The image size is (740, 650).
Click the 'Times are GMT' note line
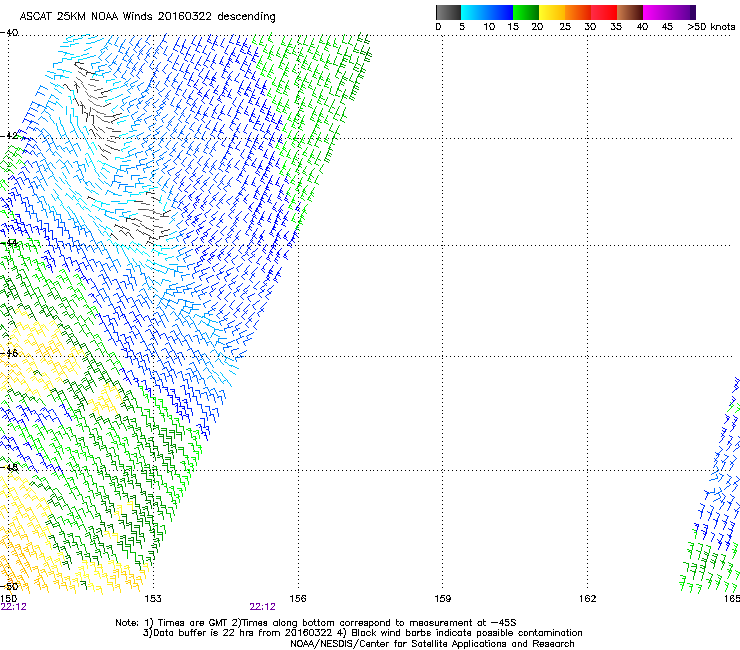pyautogui.click(x=316, y=623)
